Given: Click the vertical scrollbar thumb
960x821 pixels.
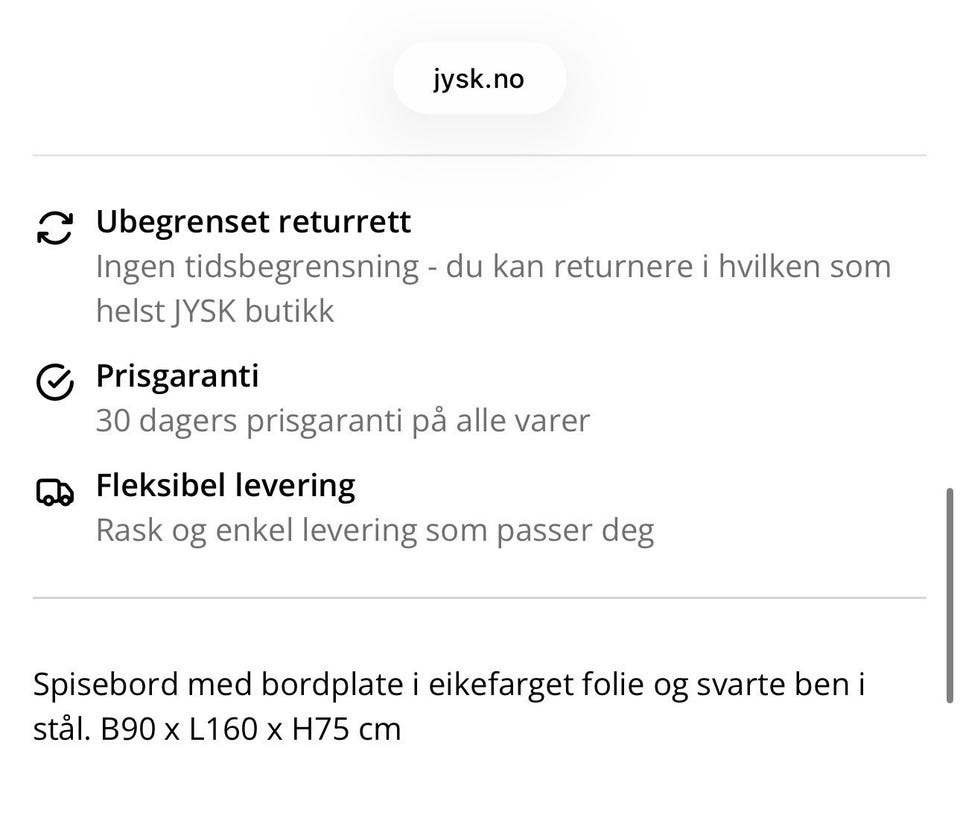Looking at the screenshot, I should click(x=949, y=595).
